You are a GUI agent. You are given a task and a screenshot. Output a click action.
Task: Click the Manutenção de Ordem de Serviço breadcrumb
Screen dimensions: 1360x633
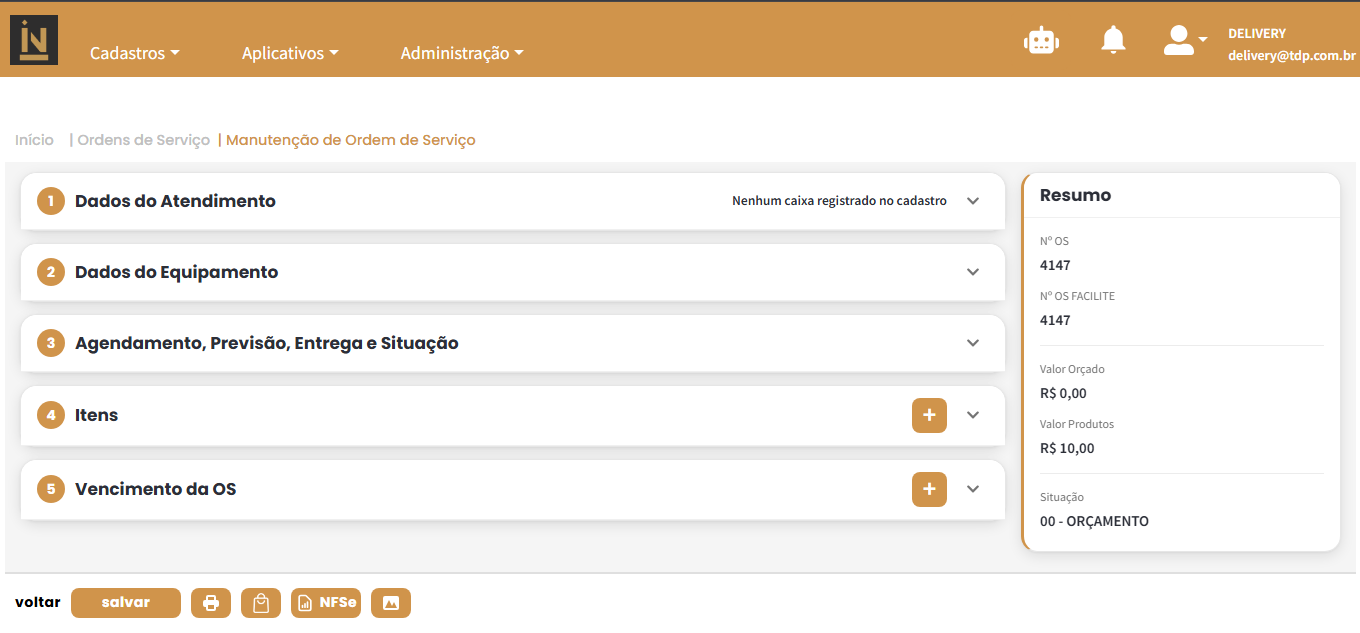(x=351, y=140)
